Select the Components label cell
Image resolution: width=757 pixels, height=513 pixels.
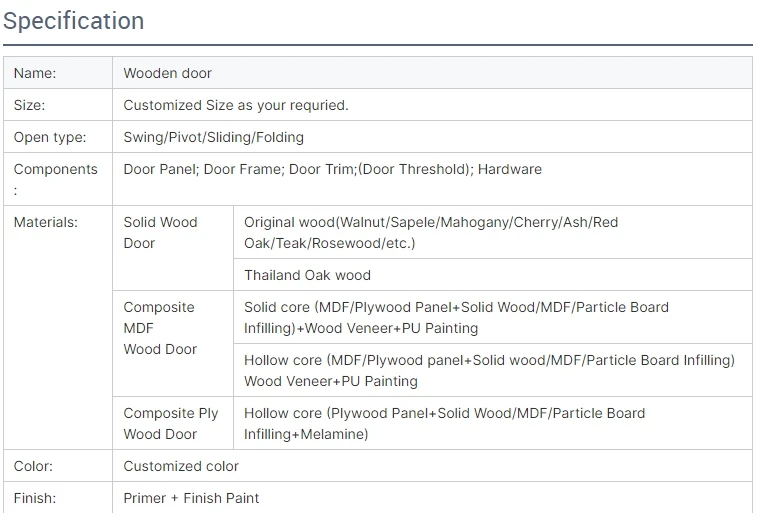pos(56,178)
